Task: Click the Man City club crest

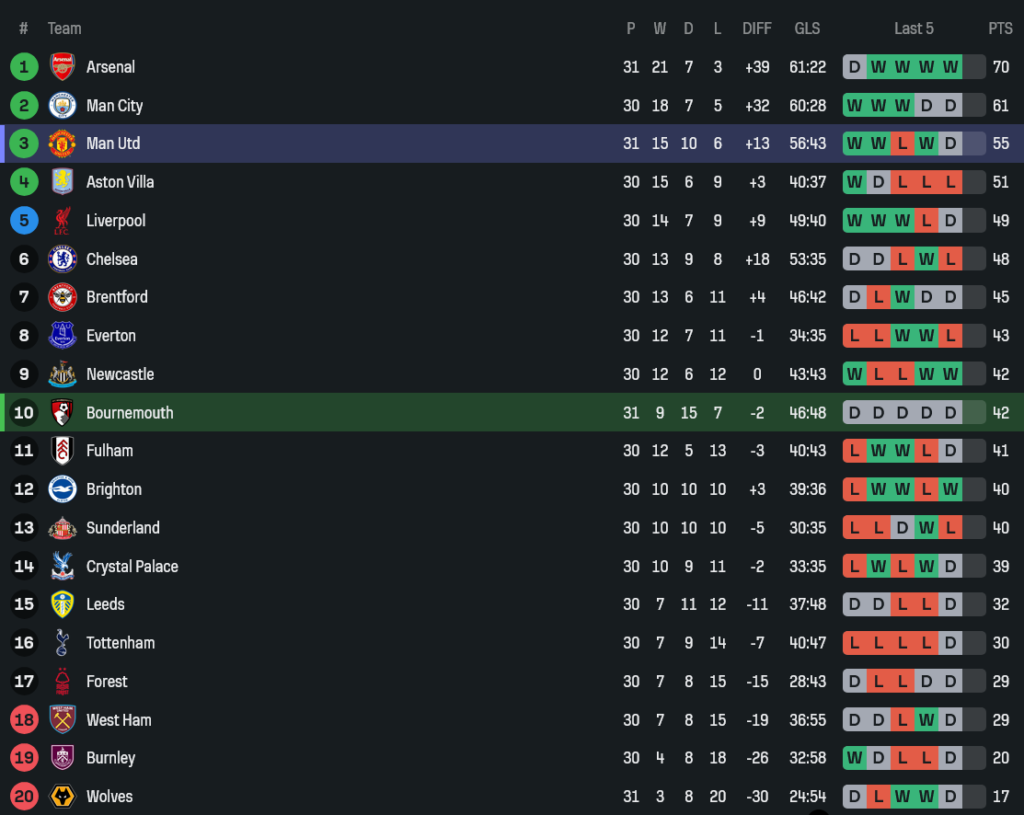Action: [x=62, y=105]
